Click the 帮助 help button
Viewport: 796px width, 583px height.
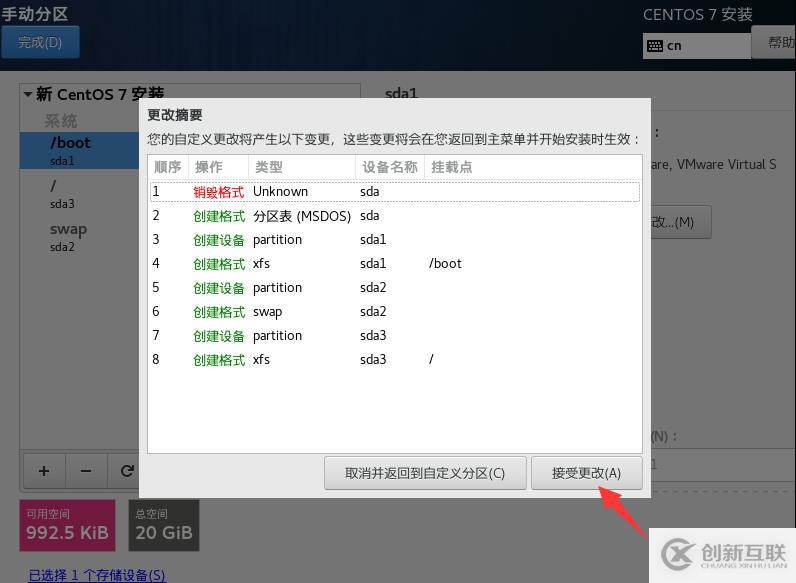click(775, 42)
